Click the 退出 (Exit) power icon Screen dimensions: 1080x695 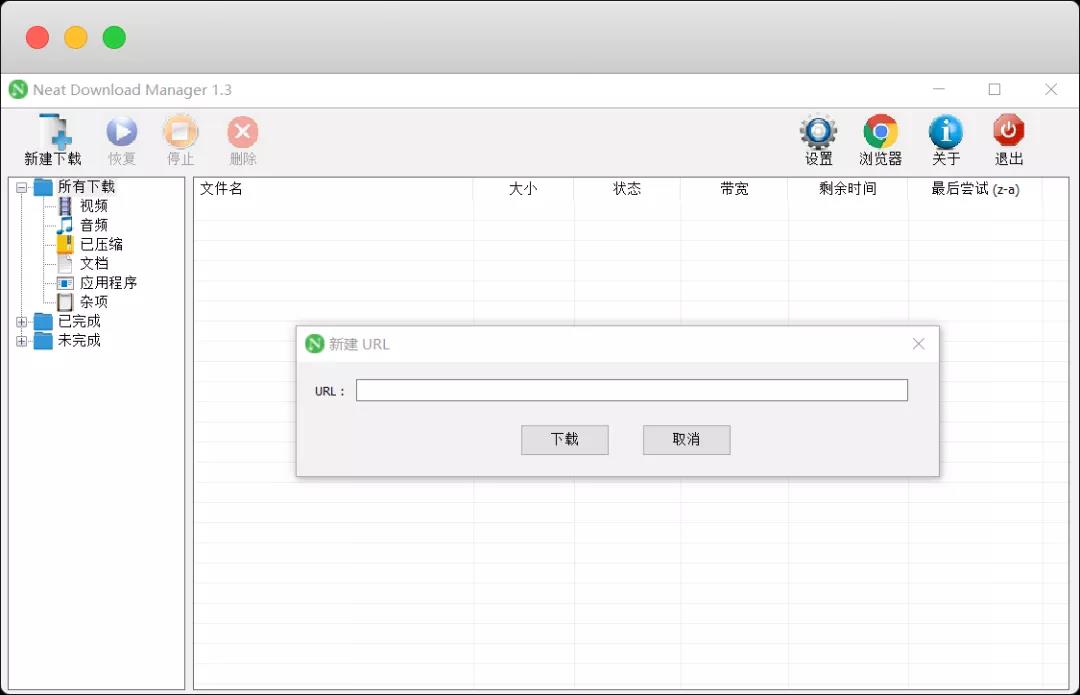coord(1009,133)
